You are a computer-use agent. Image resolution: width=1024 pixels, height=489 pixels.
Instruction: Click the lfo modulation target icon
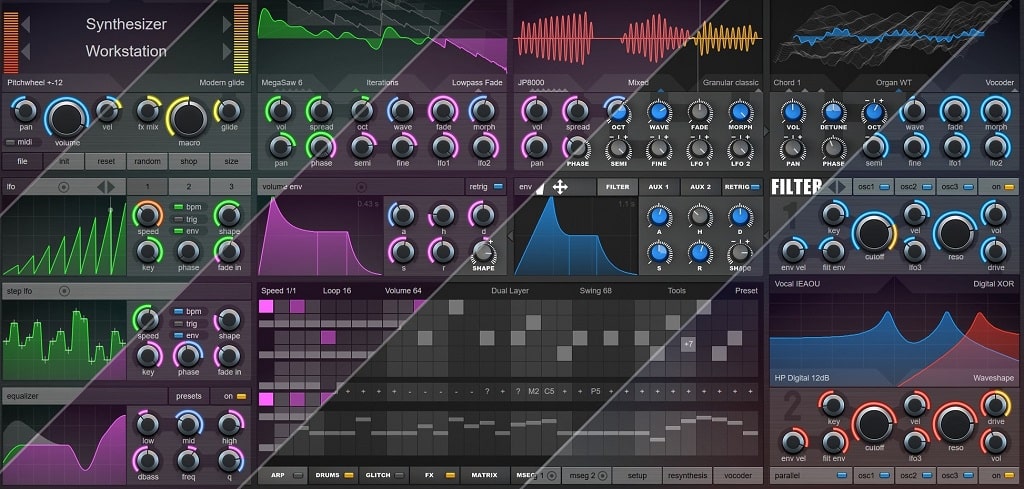click(63, 187)
